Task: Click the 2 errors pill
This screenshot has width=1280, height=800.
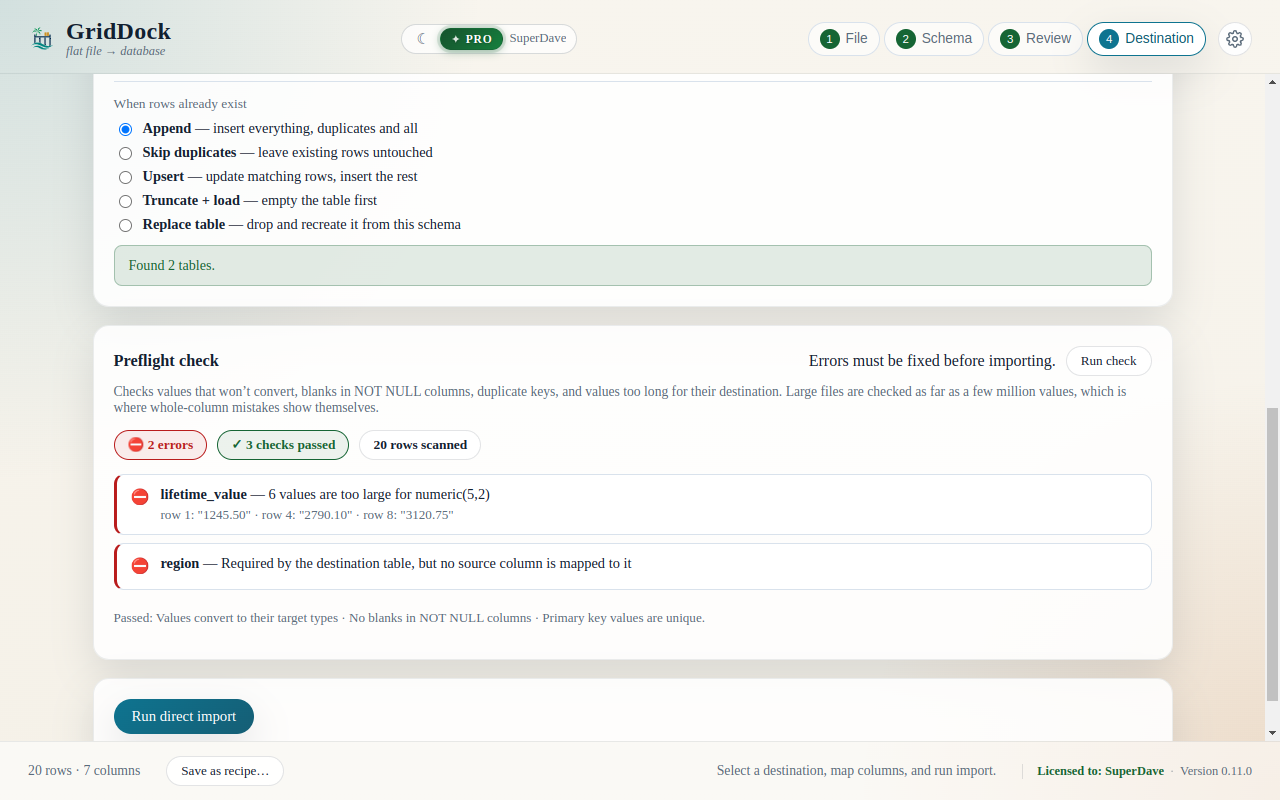Action: click(x=160, y=445)
